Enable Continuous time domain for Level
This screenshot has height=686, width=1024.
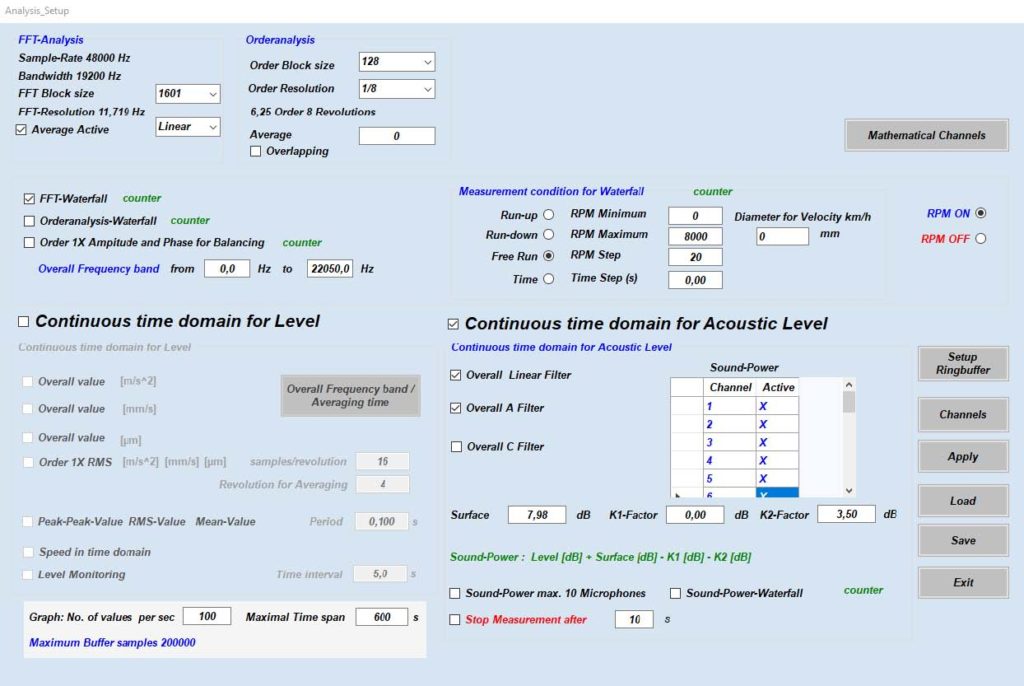24,322
